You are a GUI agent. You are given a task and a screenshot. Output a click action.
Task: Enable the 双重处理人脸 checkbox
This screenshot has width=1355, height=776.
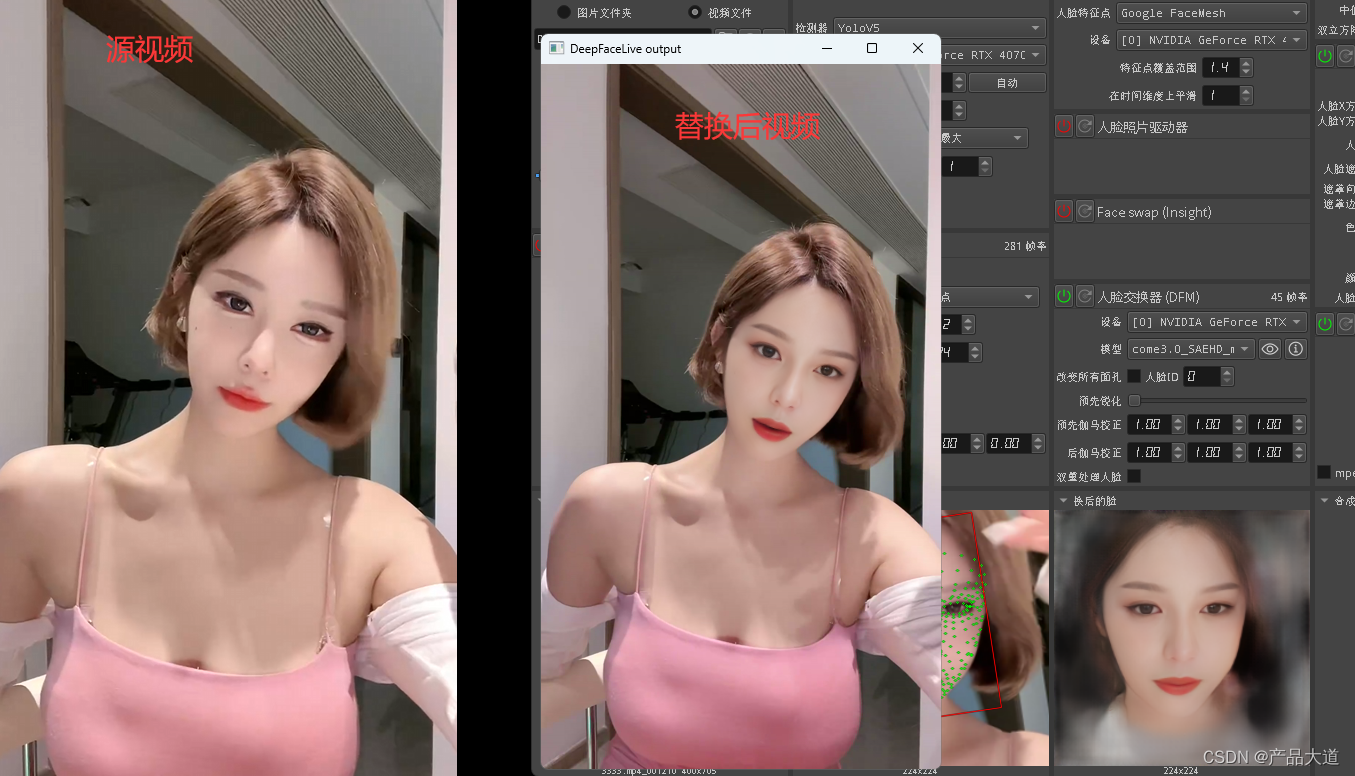pyautogui.click(x=1134, y=476)
